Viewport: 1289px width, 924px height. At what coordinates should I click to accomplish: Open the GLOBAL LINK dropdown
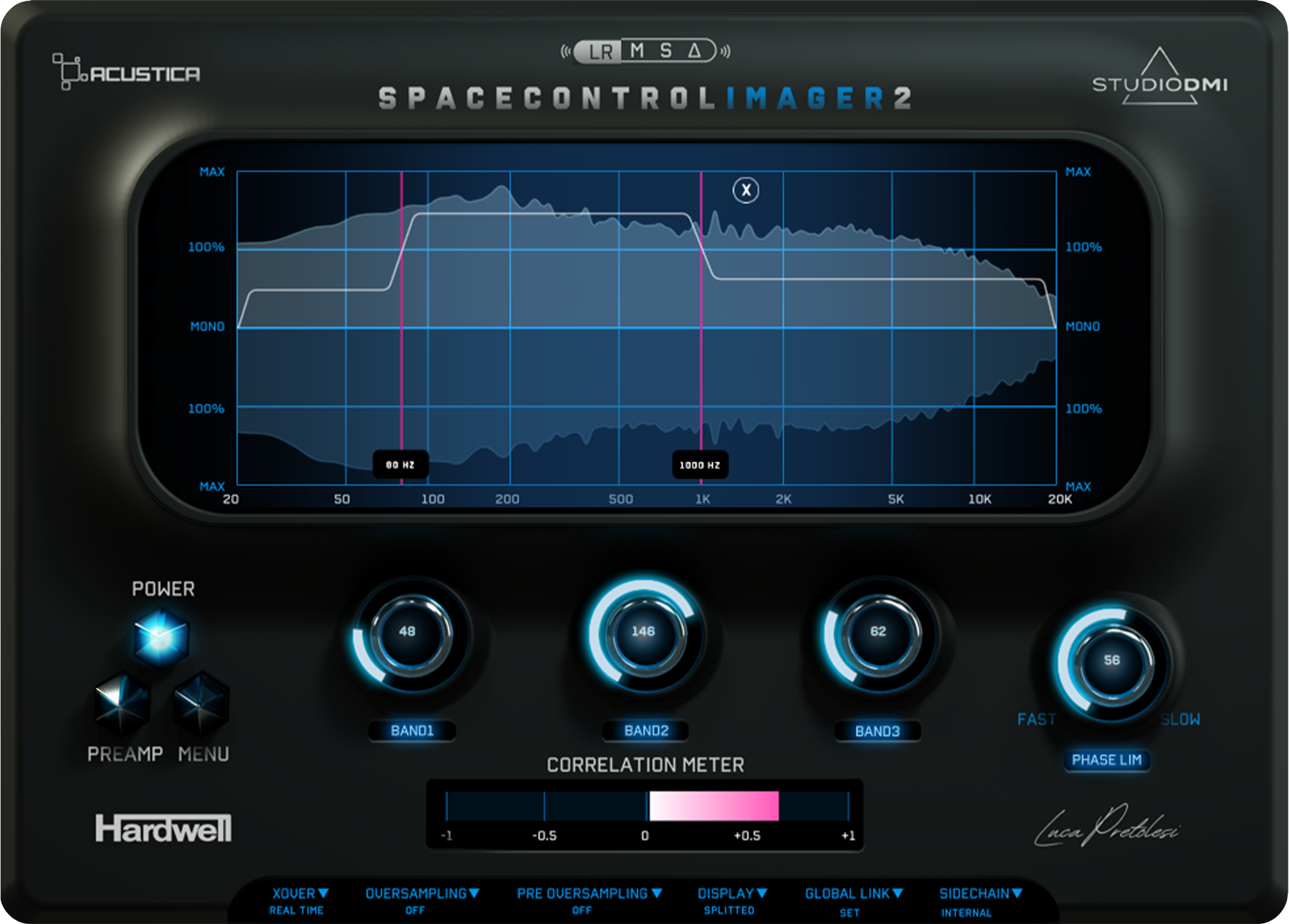coord(854,893)
